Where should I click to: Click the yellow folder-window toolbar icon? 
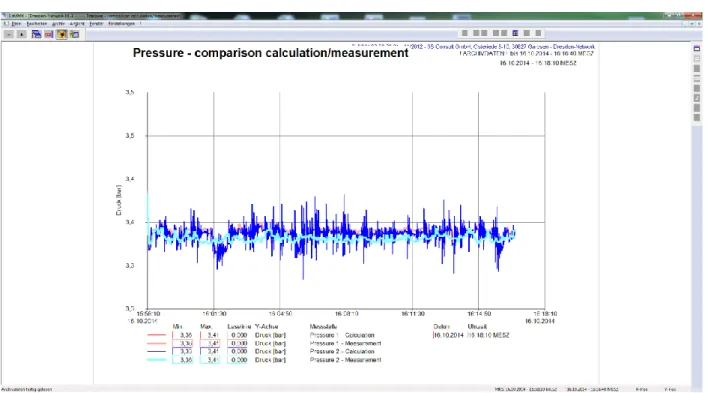click(x=75, y=34)
